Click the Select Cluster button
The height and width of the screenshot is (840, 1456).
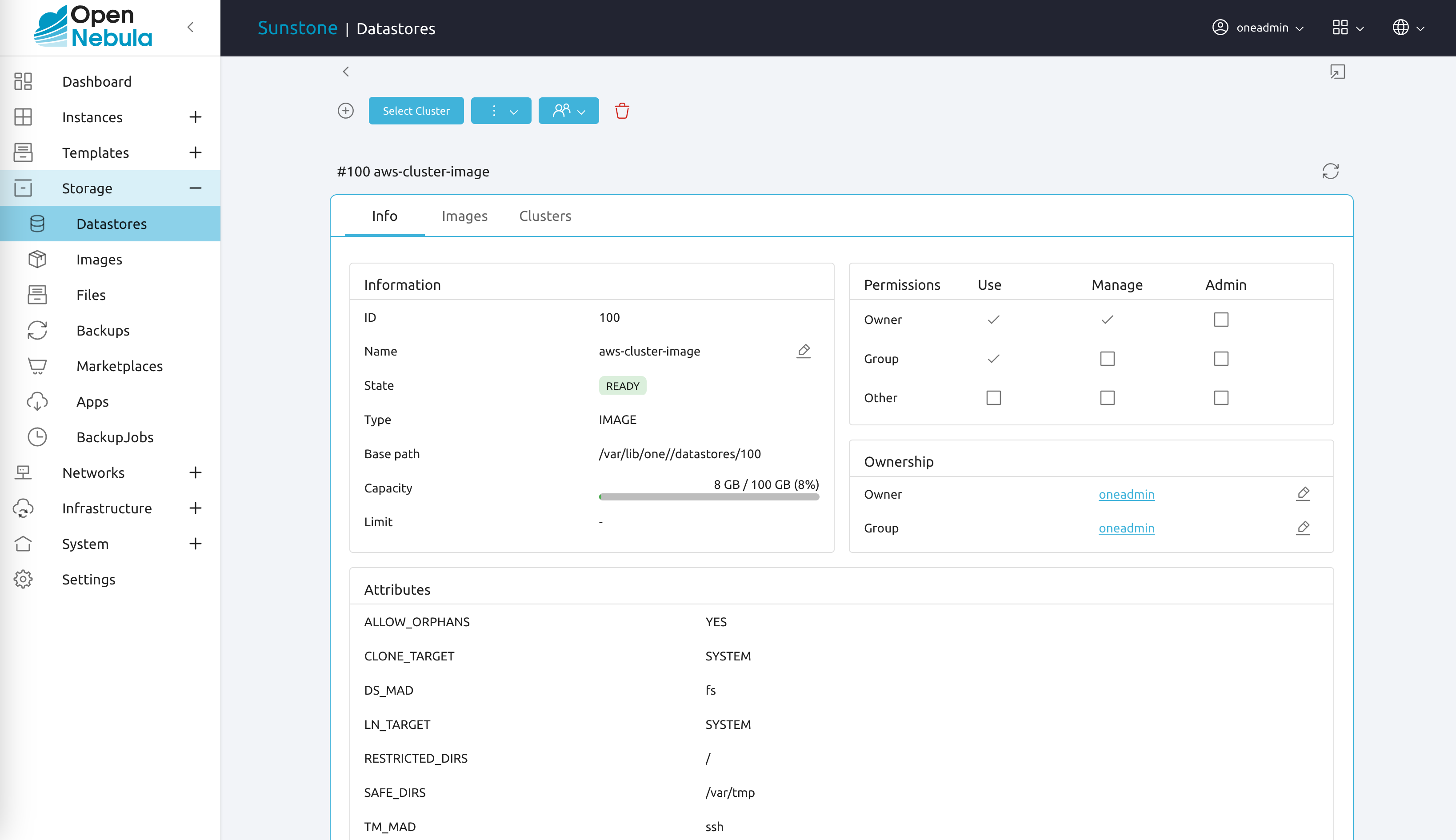click(x=416, y=111)
